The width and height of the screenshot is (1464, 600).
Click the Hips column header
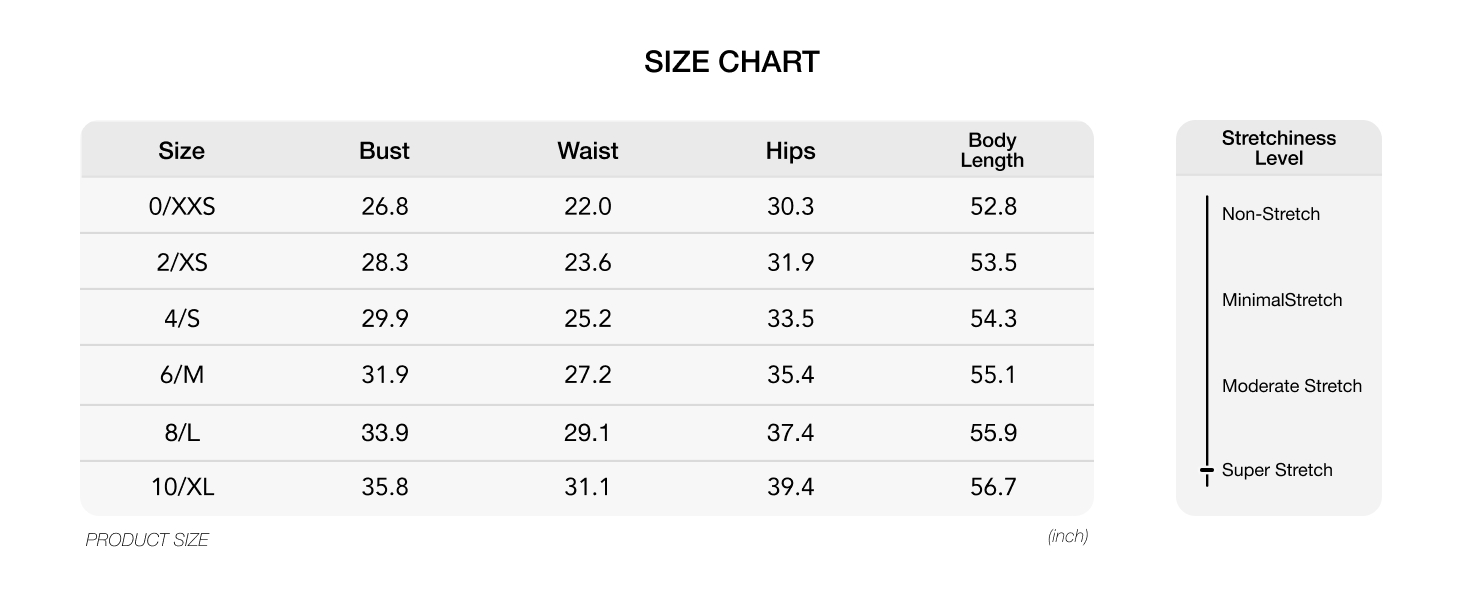pyautogui.click(x=791, y=151)
